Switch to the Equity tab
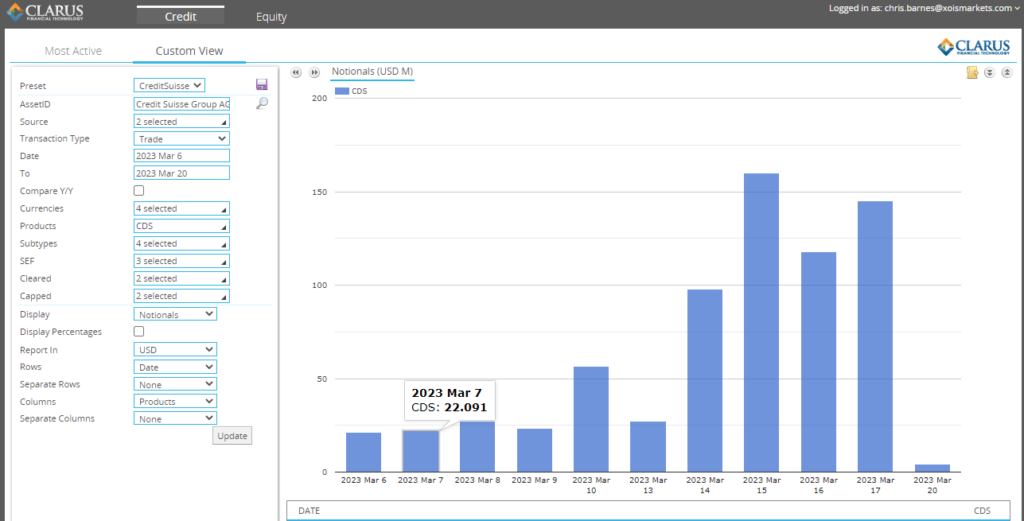Screen dimensions: 1024x521 271,17
